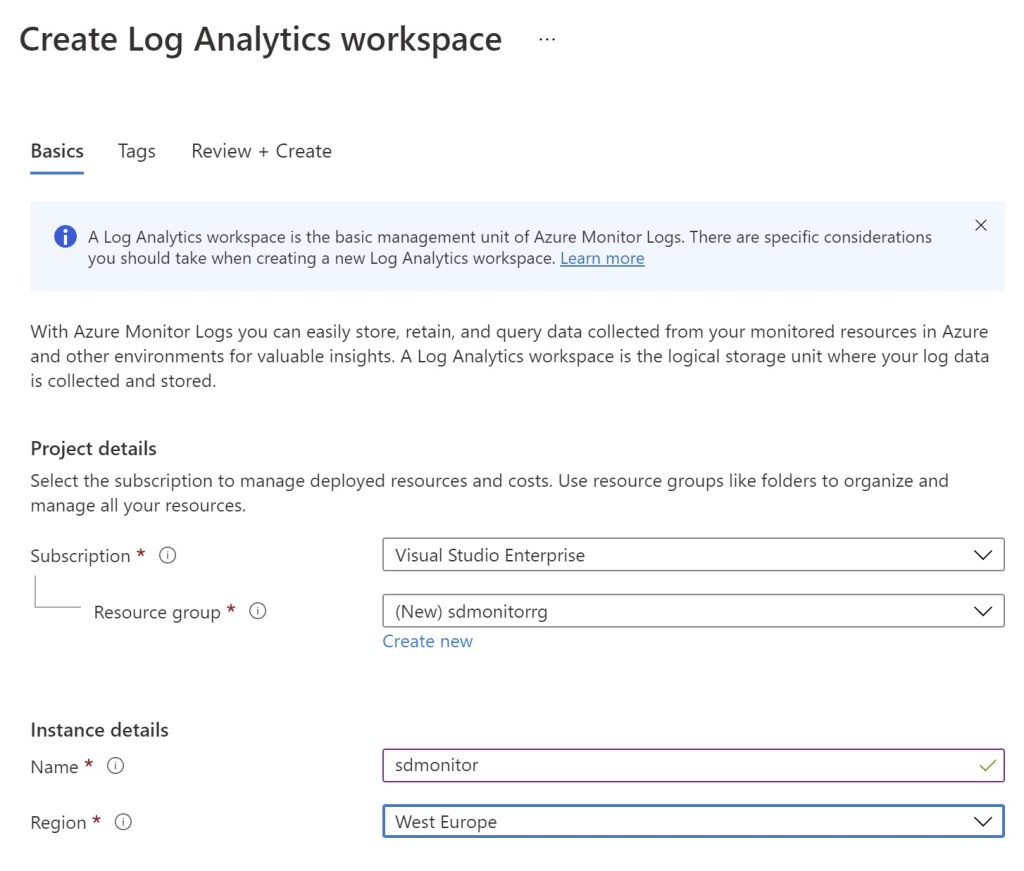This screenshot has height=871, width=1024.
Task: Click the Instance details heading
Action: [x=100, y=730]
